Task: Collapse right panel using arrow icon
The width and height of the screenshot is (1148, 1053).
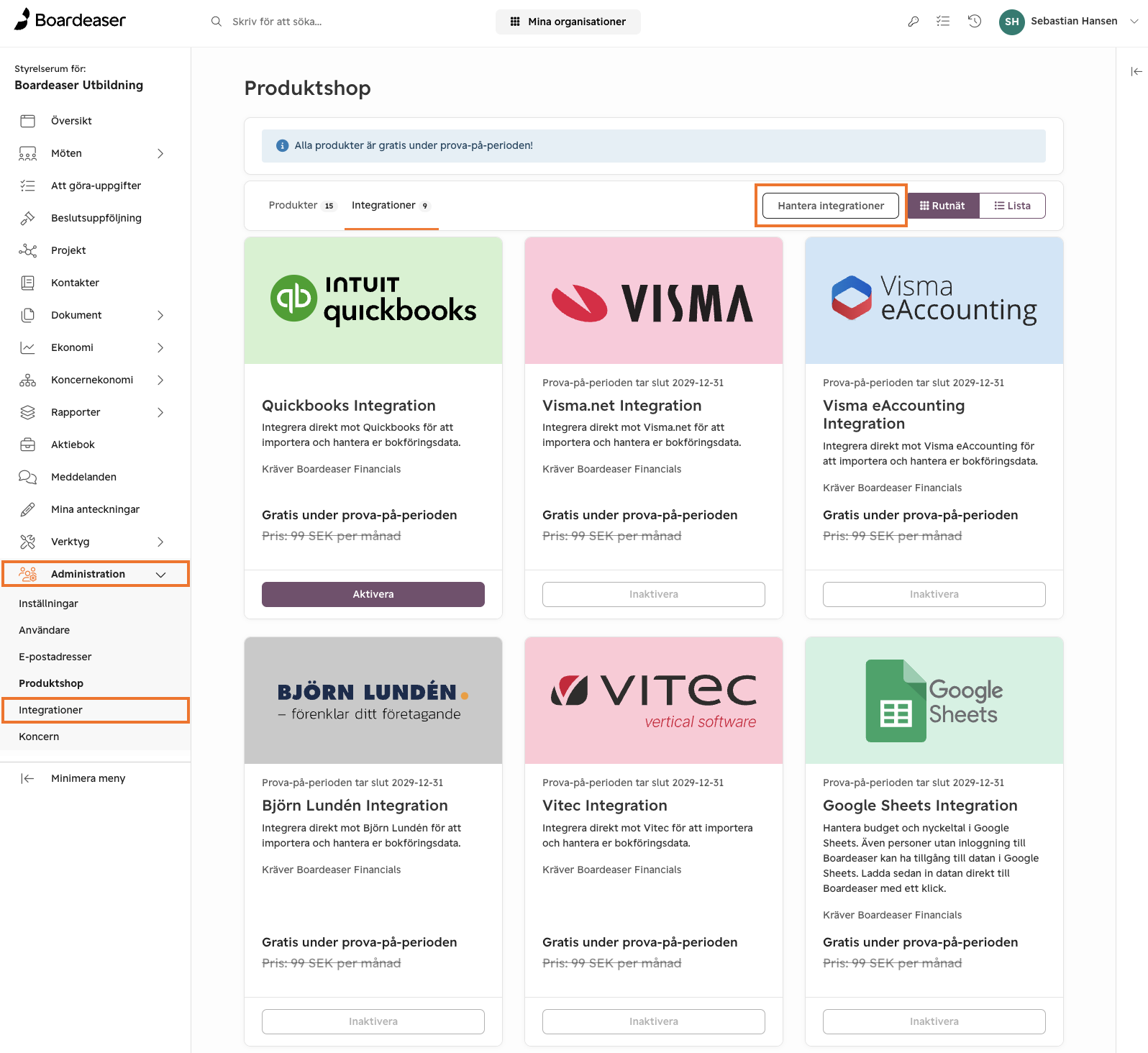Action: pyautogui.click(x=1136, y=71)
